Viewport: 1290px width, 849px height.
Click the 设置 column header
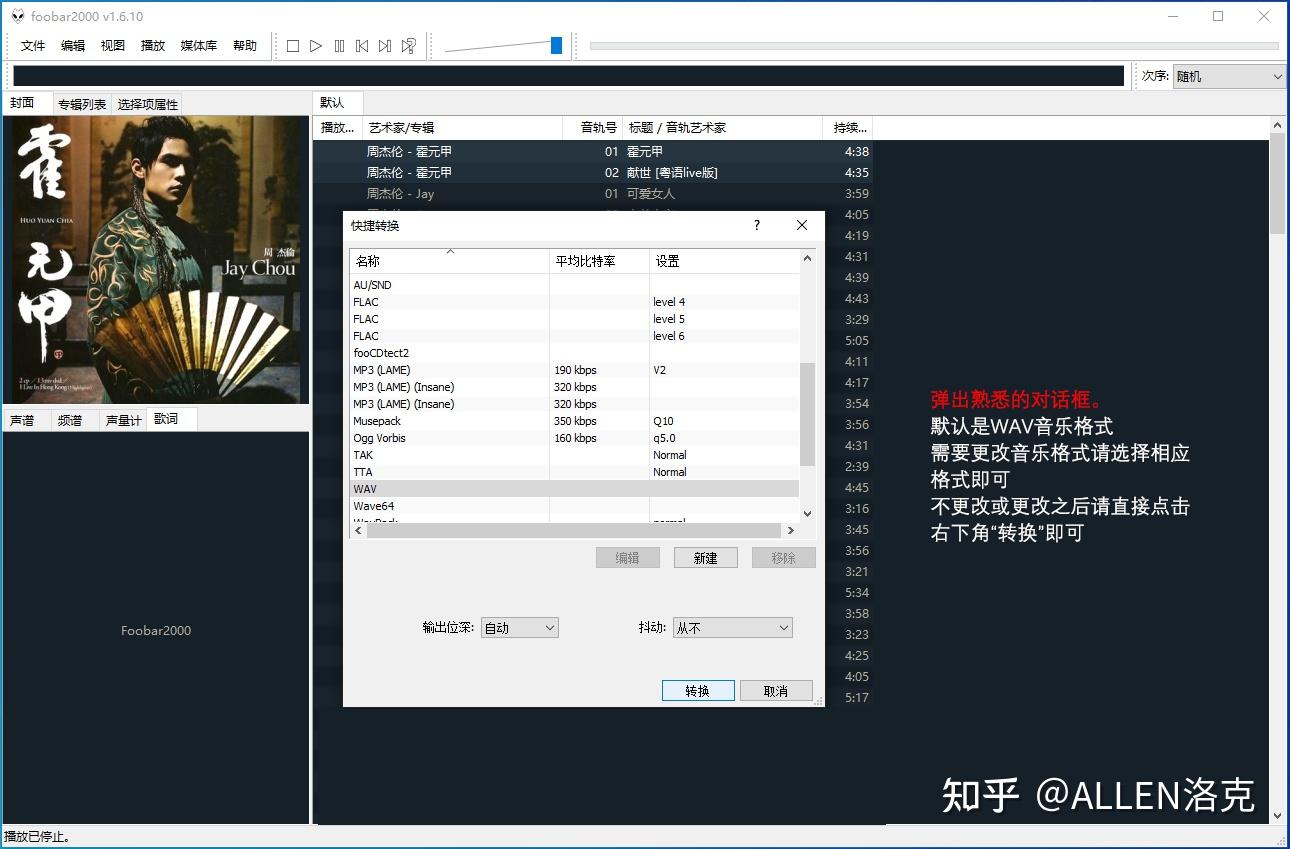click(725, 261)
